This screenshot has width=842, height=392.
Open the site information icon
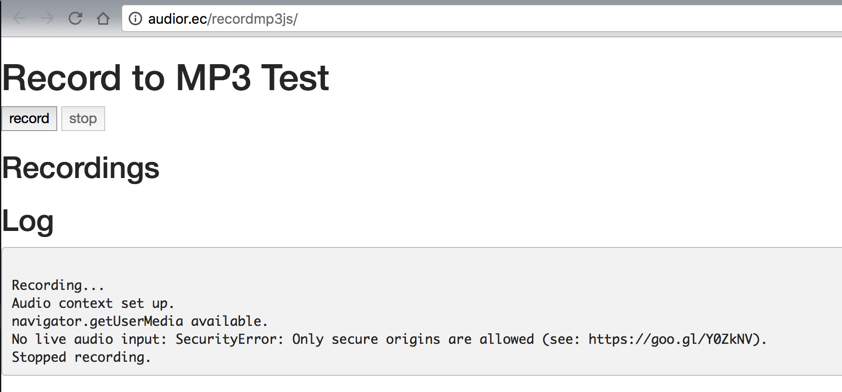point(136,19)
